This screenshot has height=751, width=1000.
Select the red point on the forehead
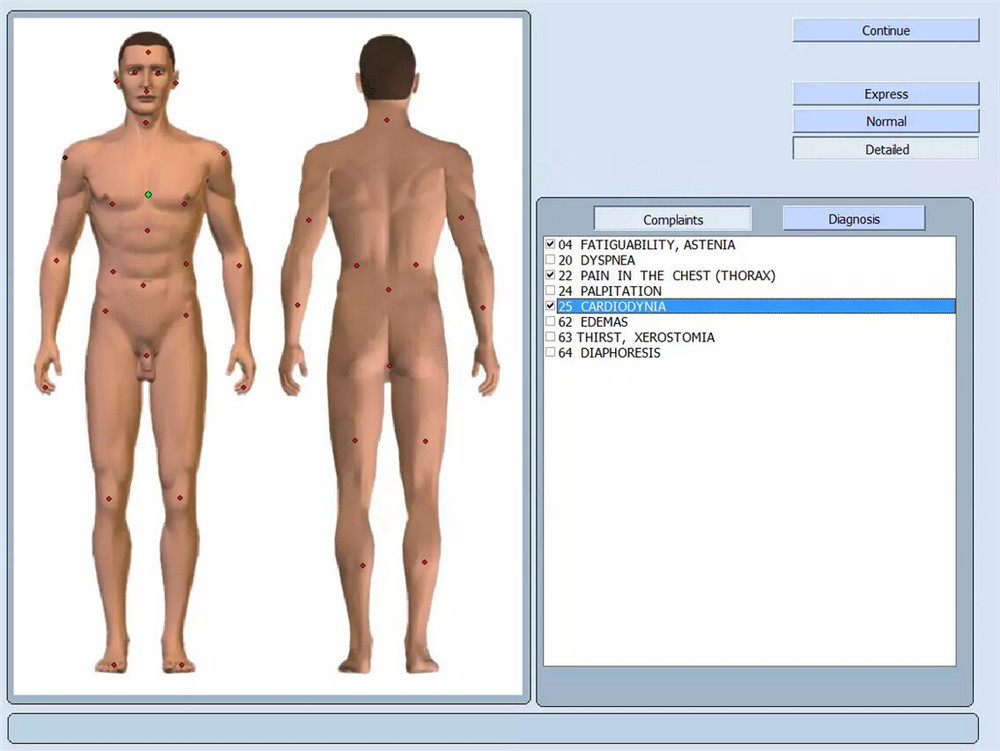click(x=148, y=52)
